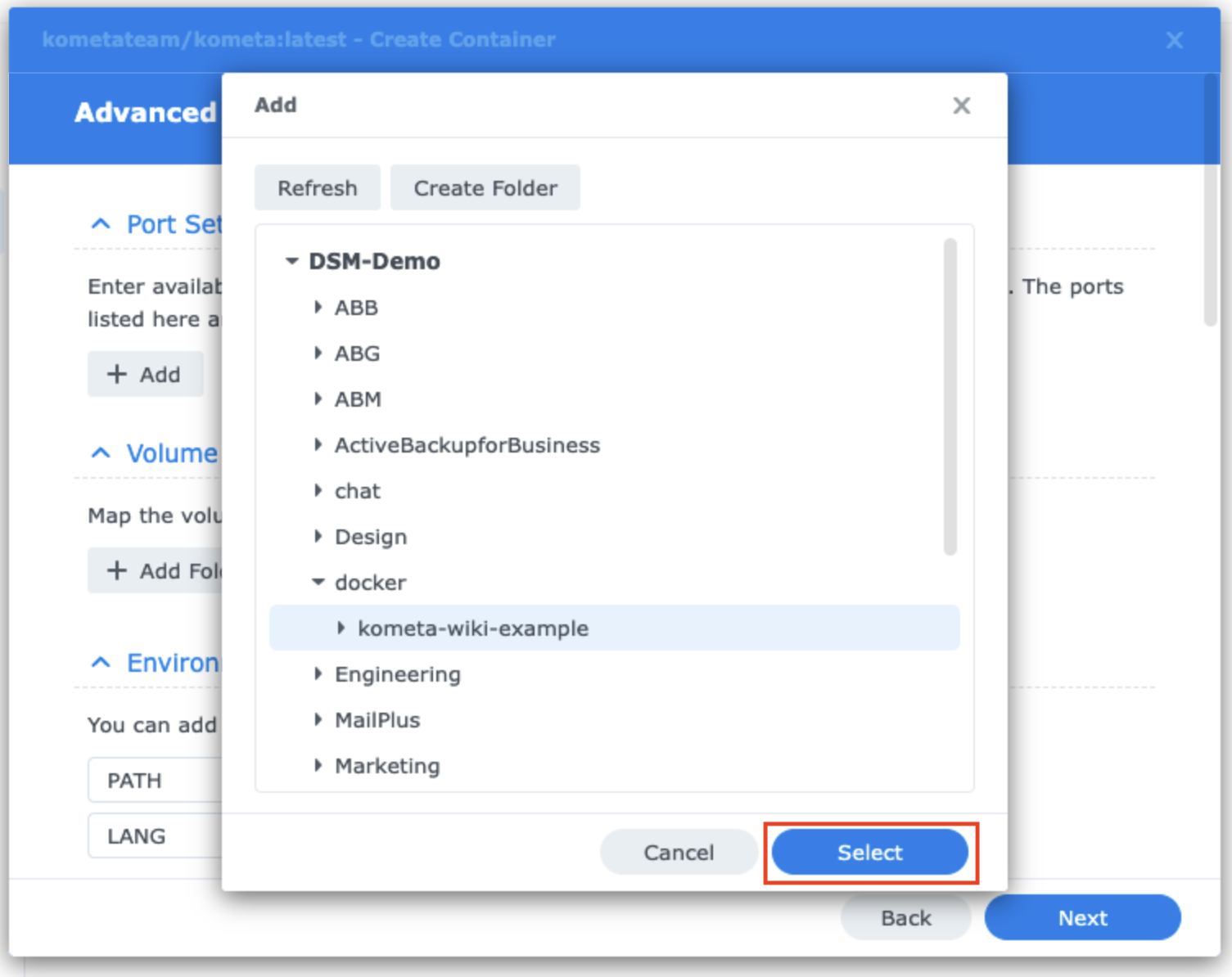
Task: Select the DSM-Demo root entry
Action: click(x=374, y=262)
